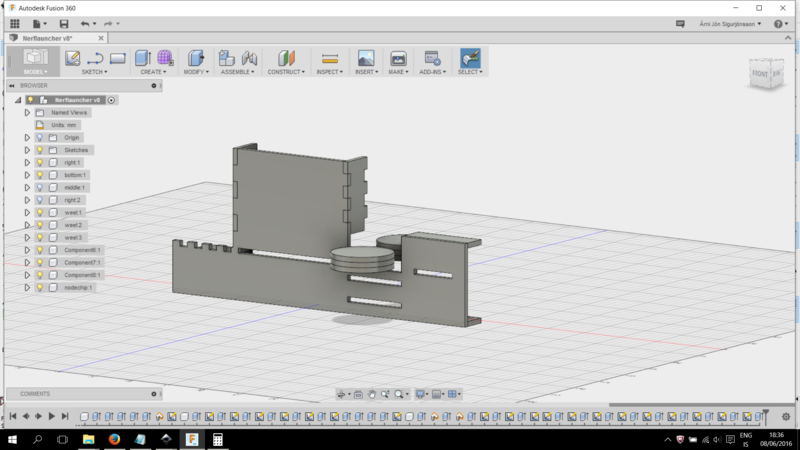Click the Make 3D print icon
Screen dimensions: 800x450
click(398, 58)
